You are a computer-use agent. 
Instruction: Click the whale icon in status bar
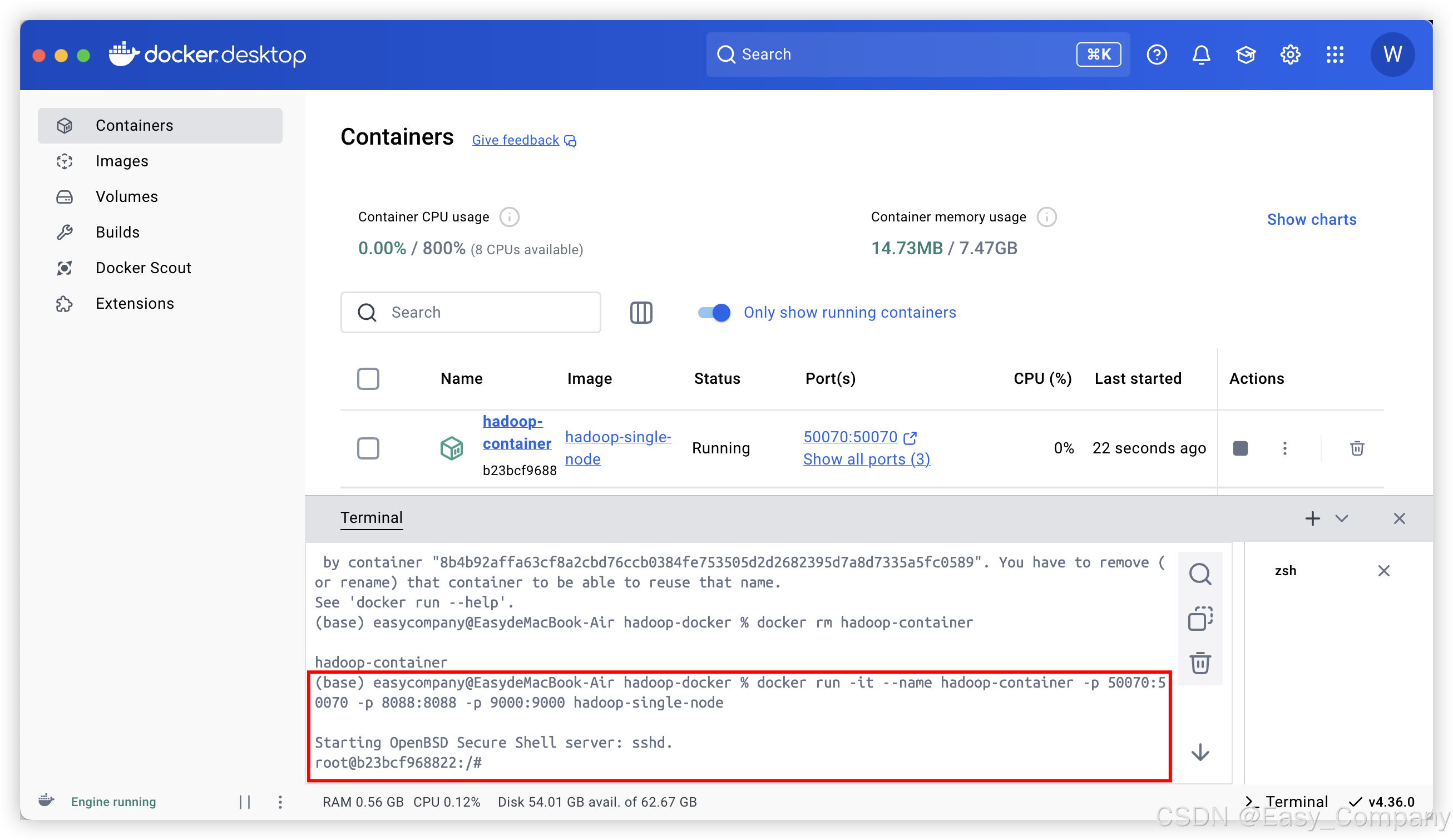pos(47,800)
